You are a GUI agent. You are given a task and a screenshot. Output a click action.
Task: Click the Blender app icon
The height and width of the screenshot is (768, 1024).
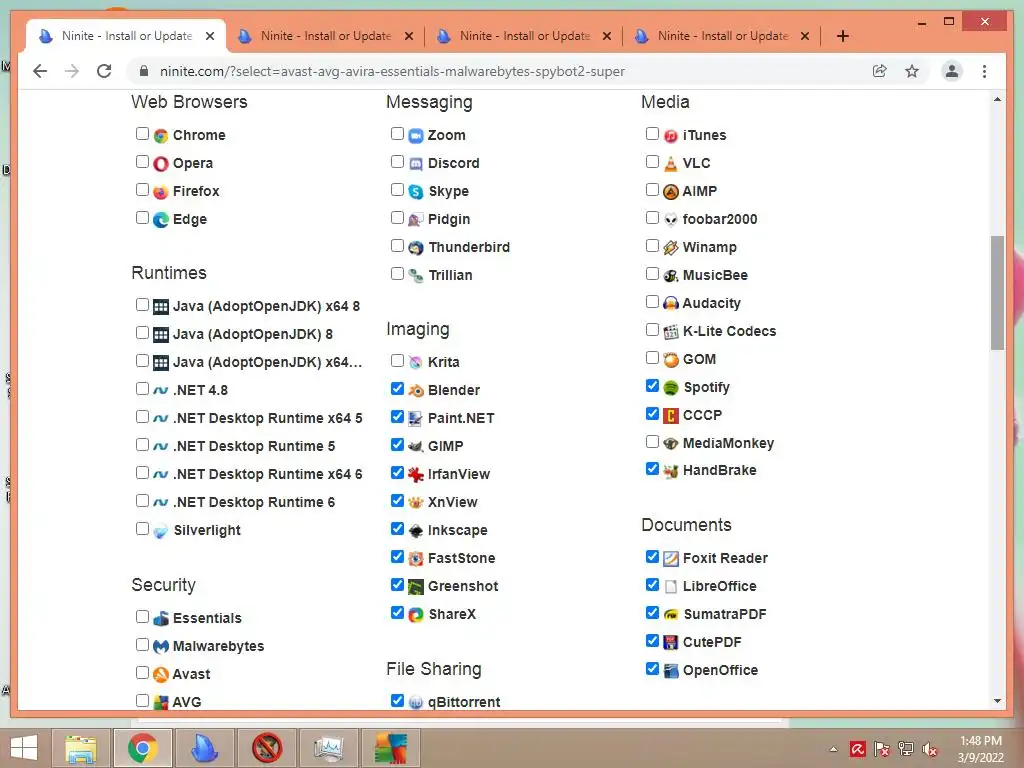(416, 391)
